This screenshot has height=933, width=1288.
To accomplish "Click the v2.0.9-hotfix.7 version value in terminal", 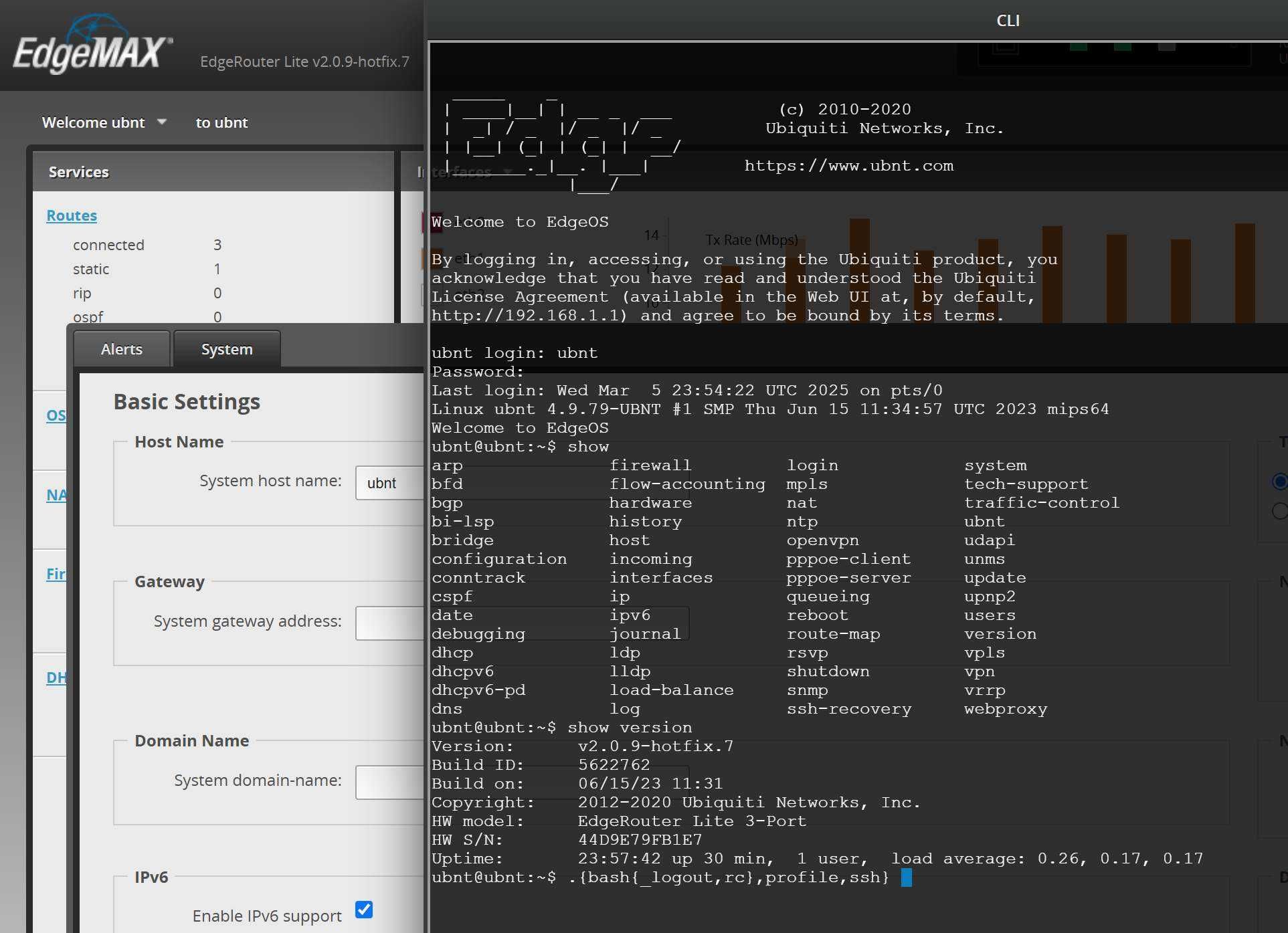I will pyautogui.click(x=656, y=746).
